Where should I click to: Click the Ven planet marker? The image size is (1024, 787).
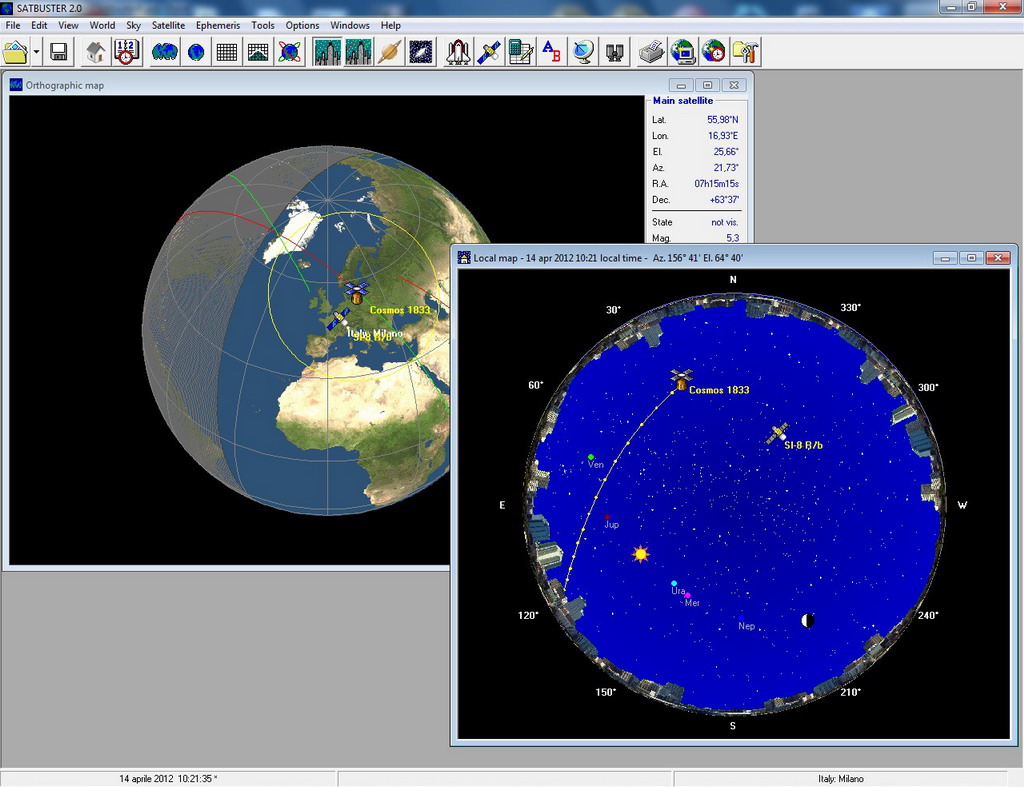point(591,457)
